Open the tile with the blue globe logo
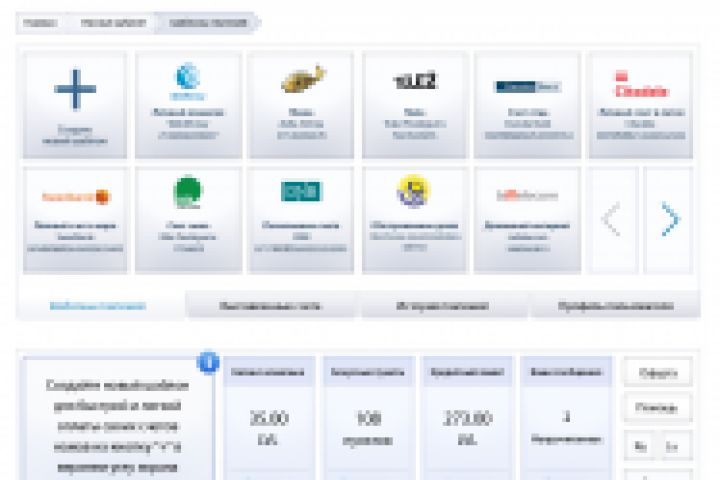Image resolution: width=720 pixels, height=480 pixels. pos(188,105)
